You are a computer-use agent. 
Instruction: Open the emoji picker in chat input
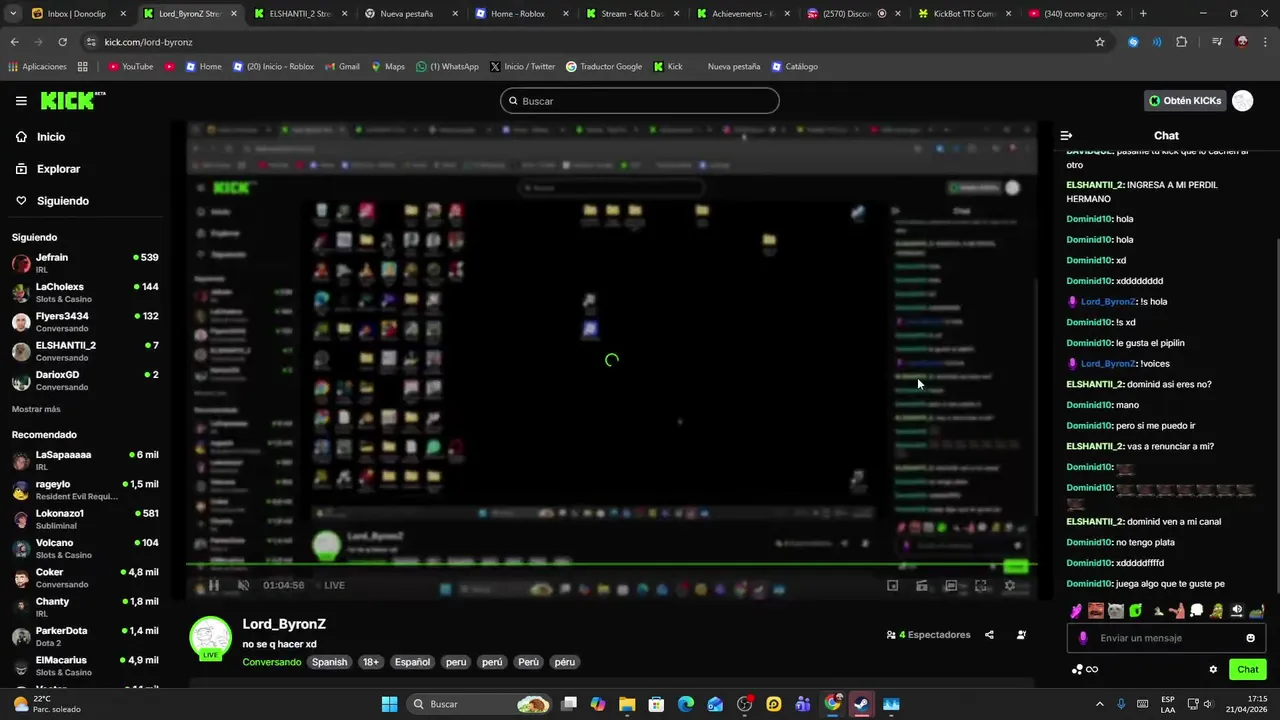coord(1250,638)
